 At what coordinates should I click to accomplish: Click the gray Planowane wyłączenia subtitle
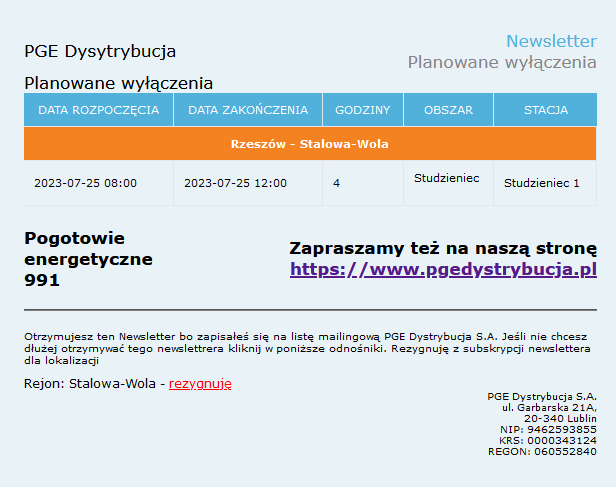click(502, 62)
